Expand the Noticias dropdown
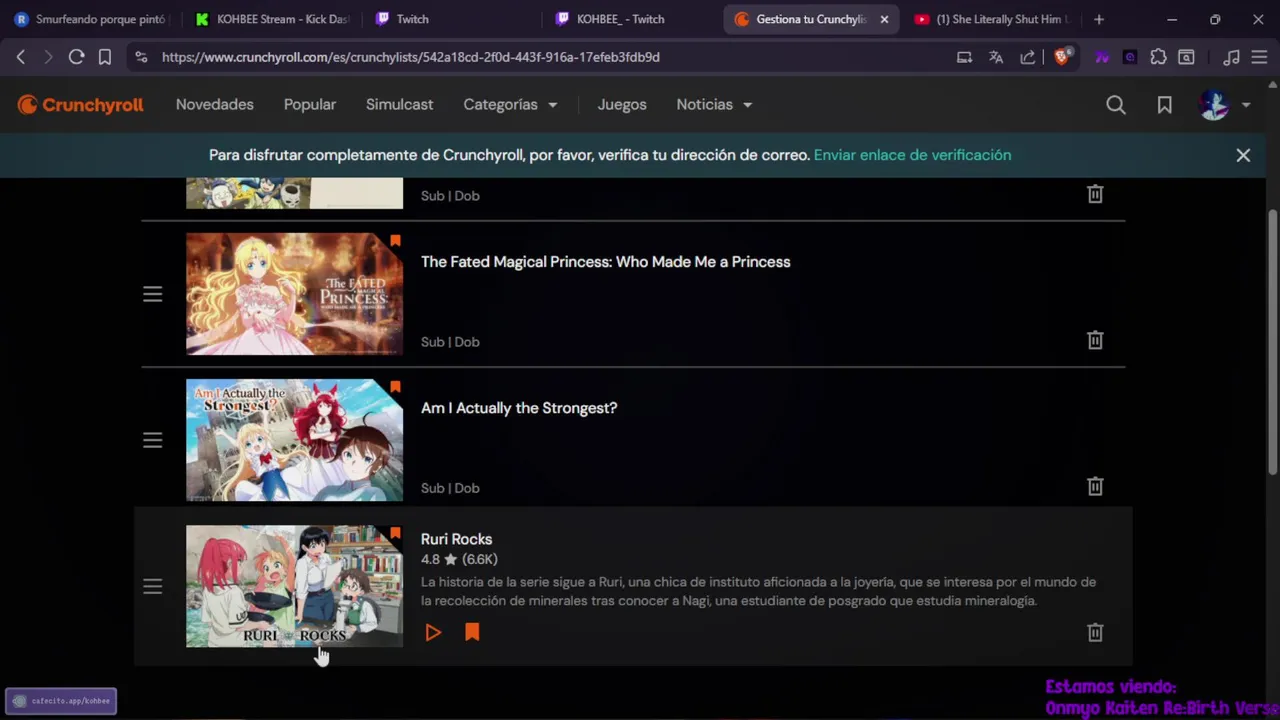 click(x=714, y=105)
